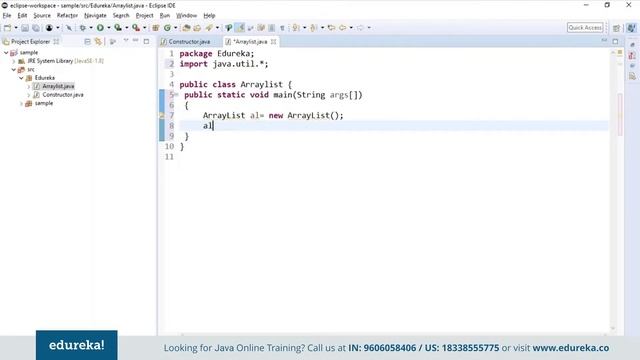This screenshot has width=640, height=360.
Task: Click the Open Type icon
Action: click(186, 28)
